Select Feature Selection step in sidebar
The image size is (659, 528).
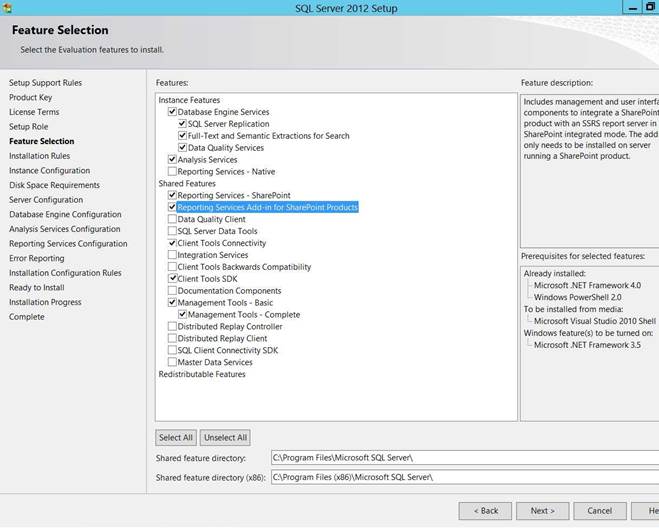(x=42, y=141)
